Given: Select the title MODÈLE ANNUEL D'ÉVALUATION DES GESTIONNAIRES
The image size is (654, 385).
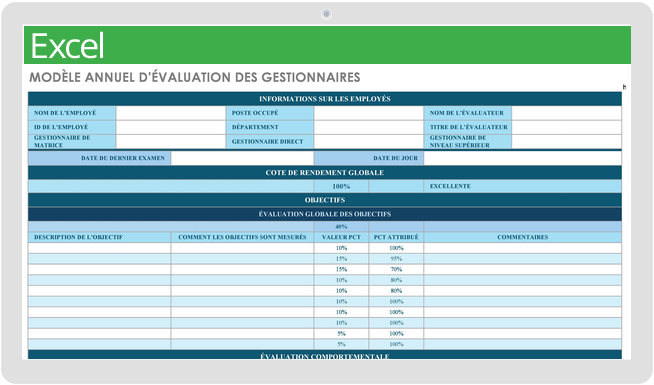Looking at the screenshot, I should [194, 78].
